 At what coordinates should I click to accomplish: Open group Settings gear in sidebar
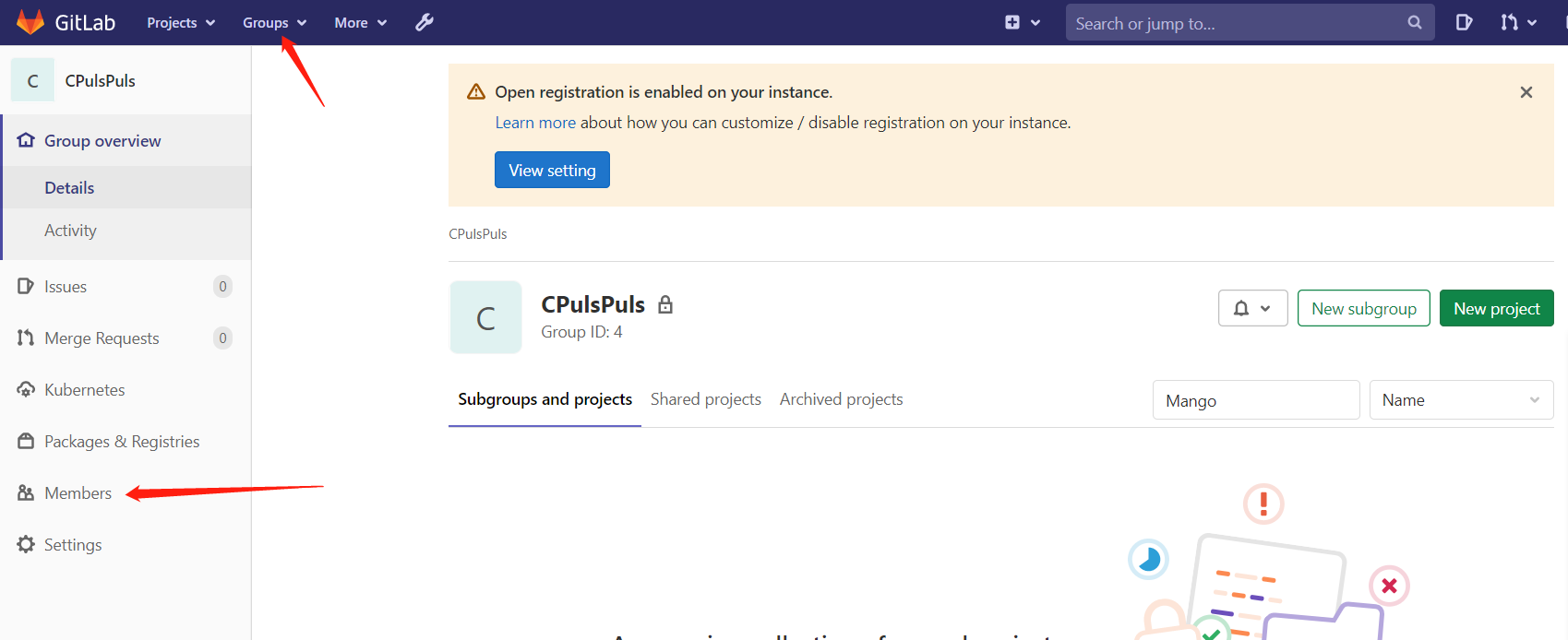coord(72,545)
